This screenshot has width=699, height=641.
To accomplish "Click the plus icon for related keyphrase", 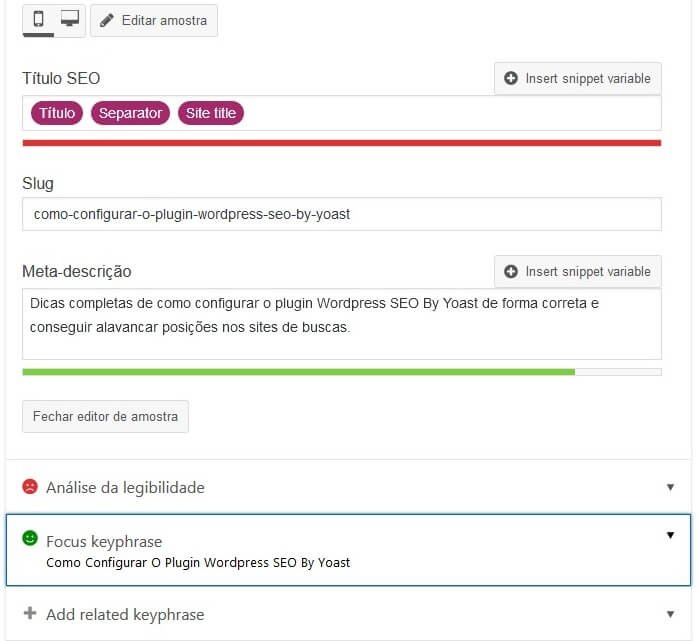I will point(30,613).
